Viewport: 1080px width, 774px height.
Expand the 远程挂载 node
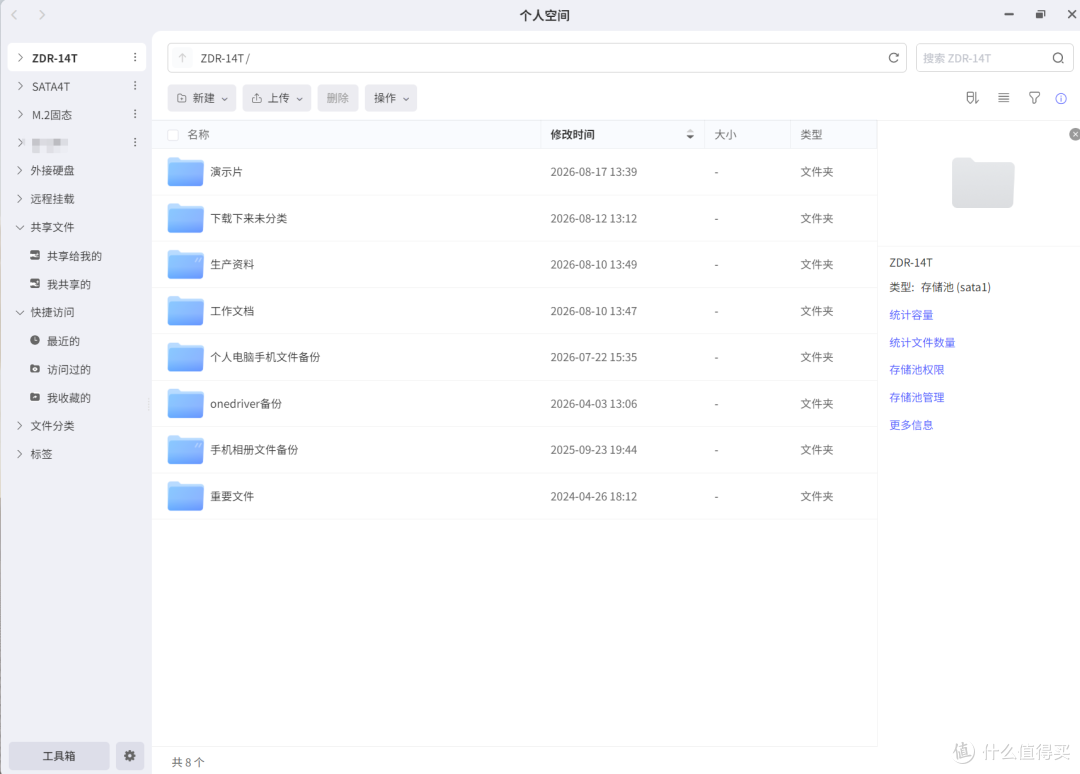pos(20,198)
